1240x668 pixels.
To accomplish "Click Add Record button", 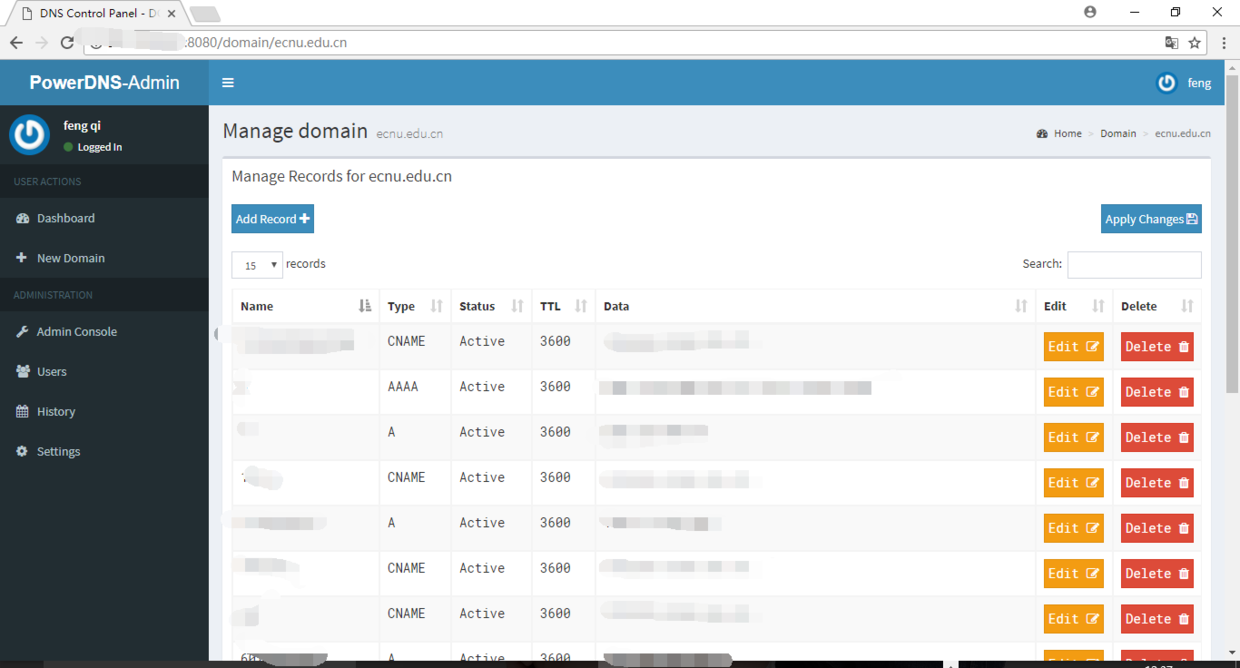I will [273, 219].
